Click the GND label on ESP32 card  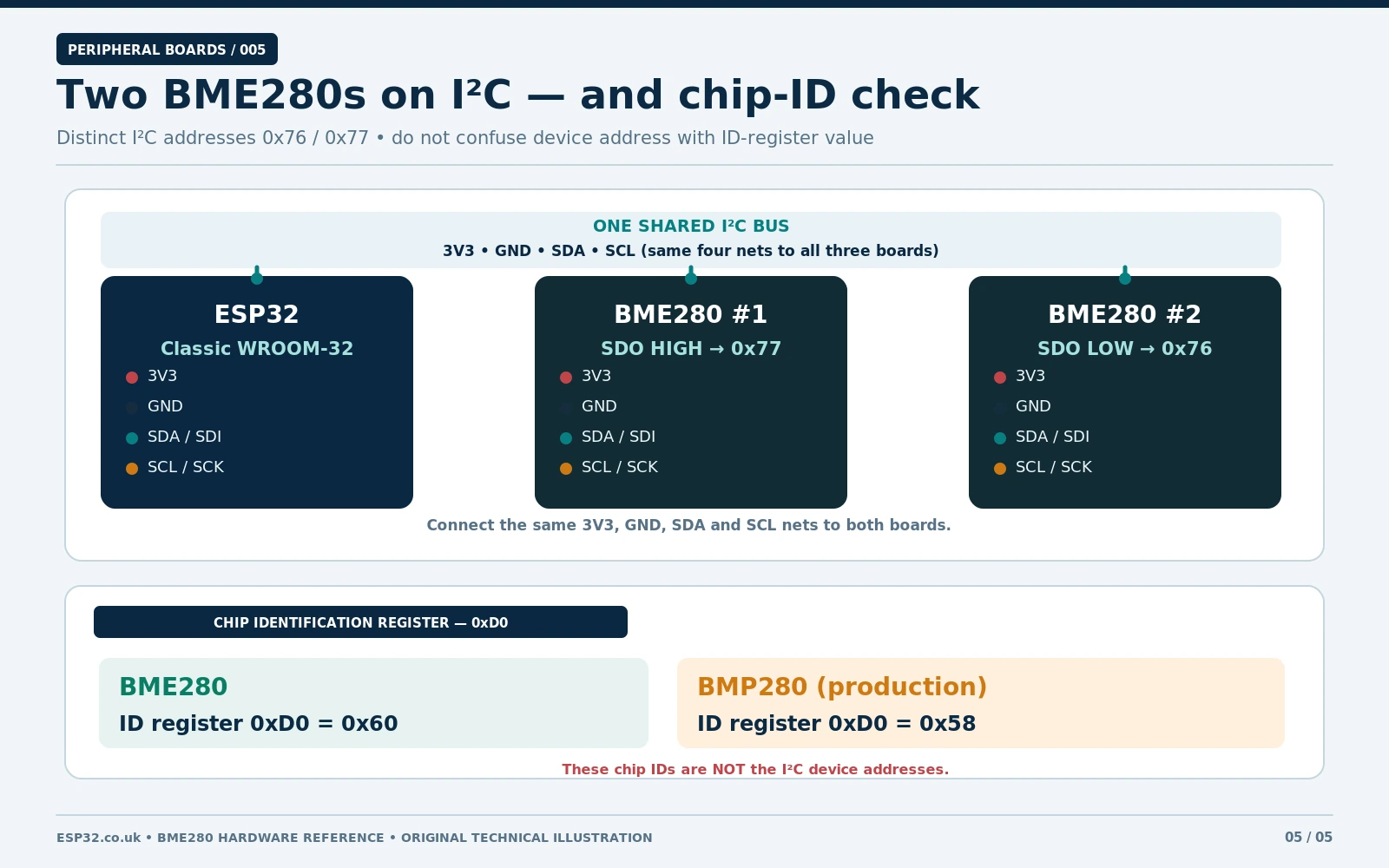pos(165,406)
